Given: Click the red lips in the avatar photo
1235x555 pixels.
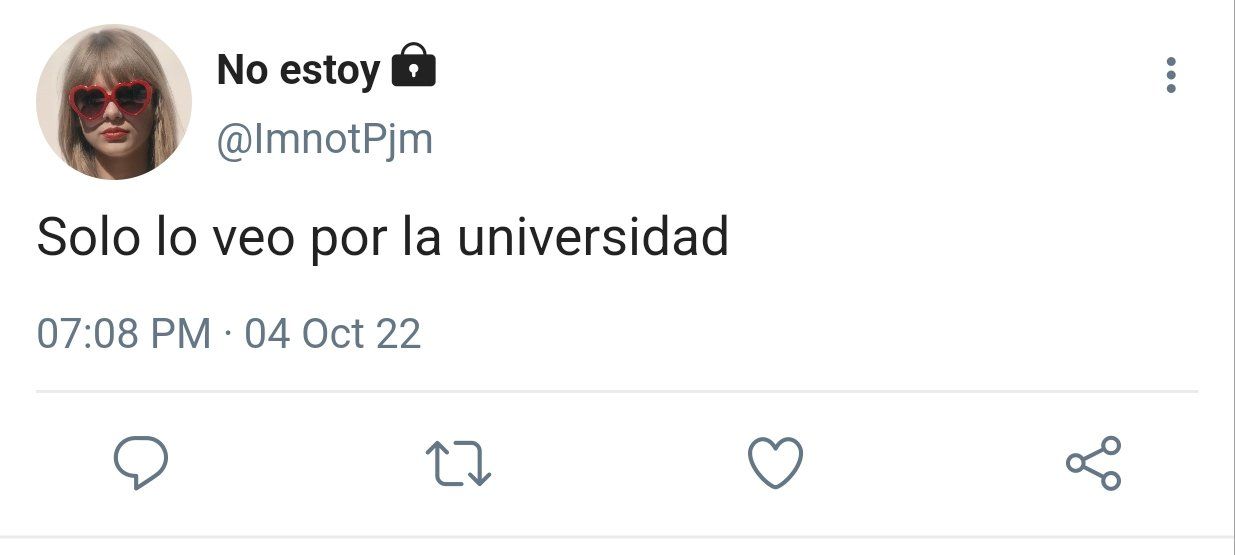Looking at the screenshot, I should (x=115, y=134).
